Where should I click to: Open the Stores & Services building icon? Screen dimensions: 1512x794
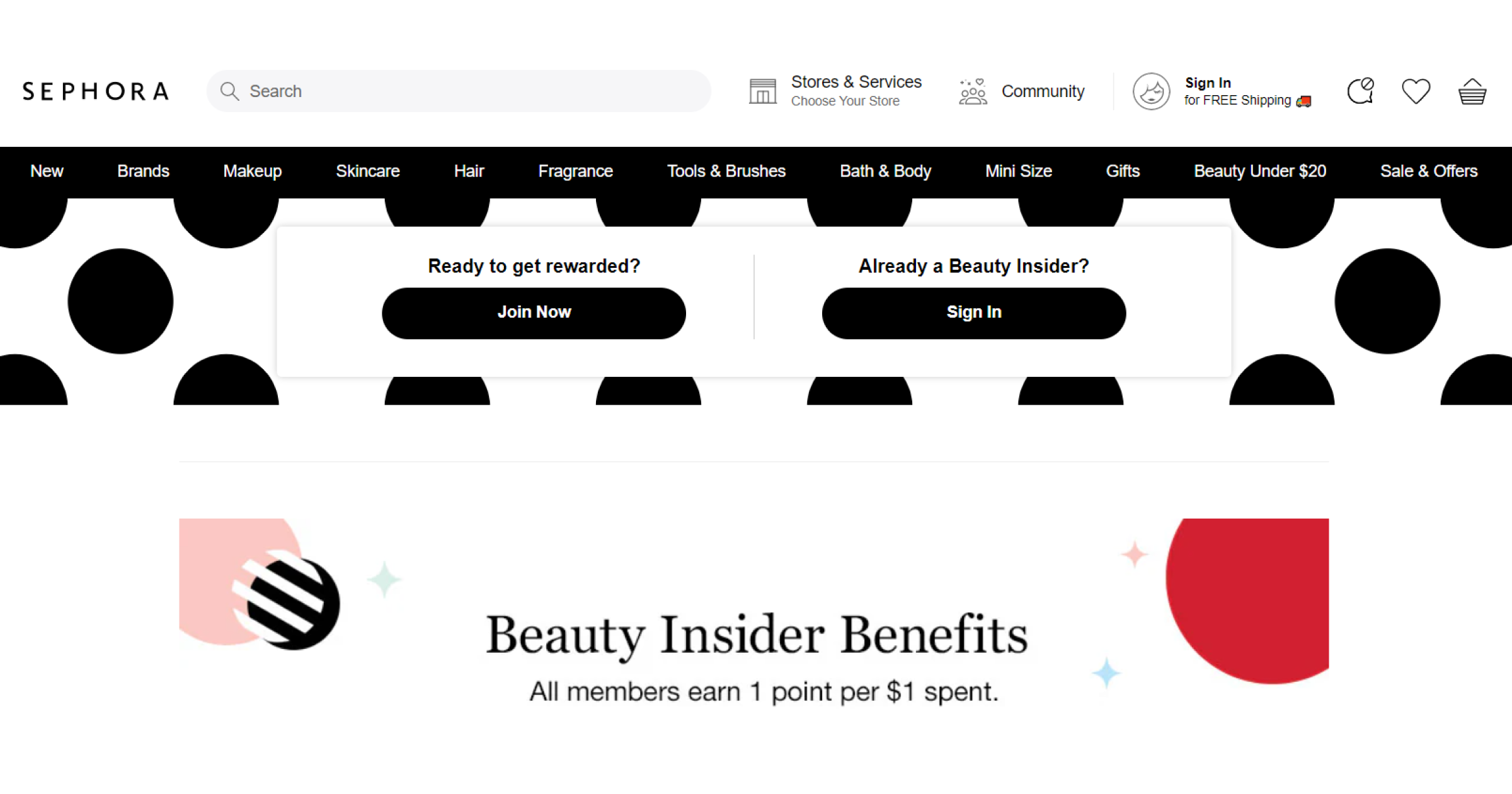(763, 91)
